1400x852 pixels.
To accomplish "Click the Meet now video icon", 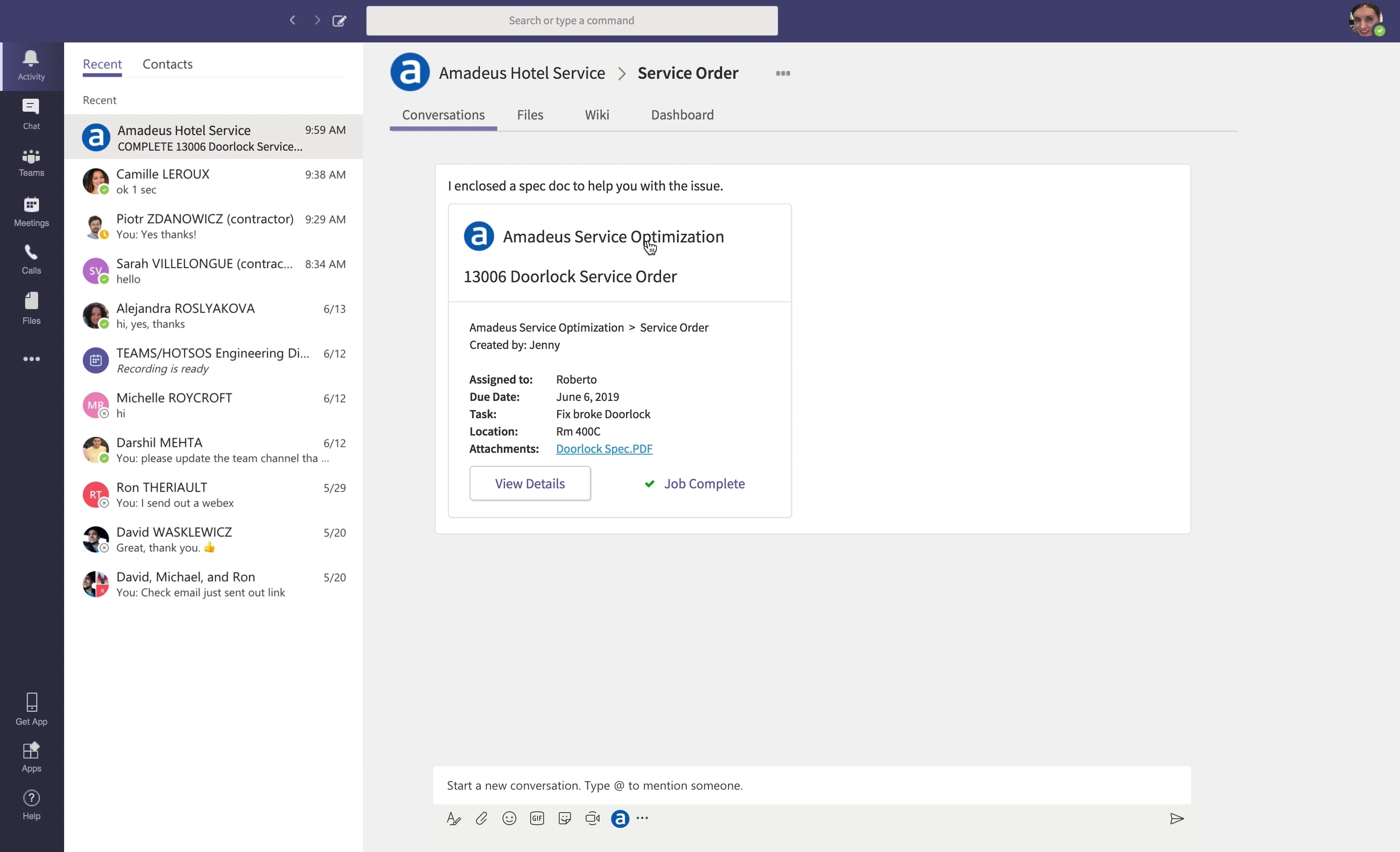I will coord(593,818).
